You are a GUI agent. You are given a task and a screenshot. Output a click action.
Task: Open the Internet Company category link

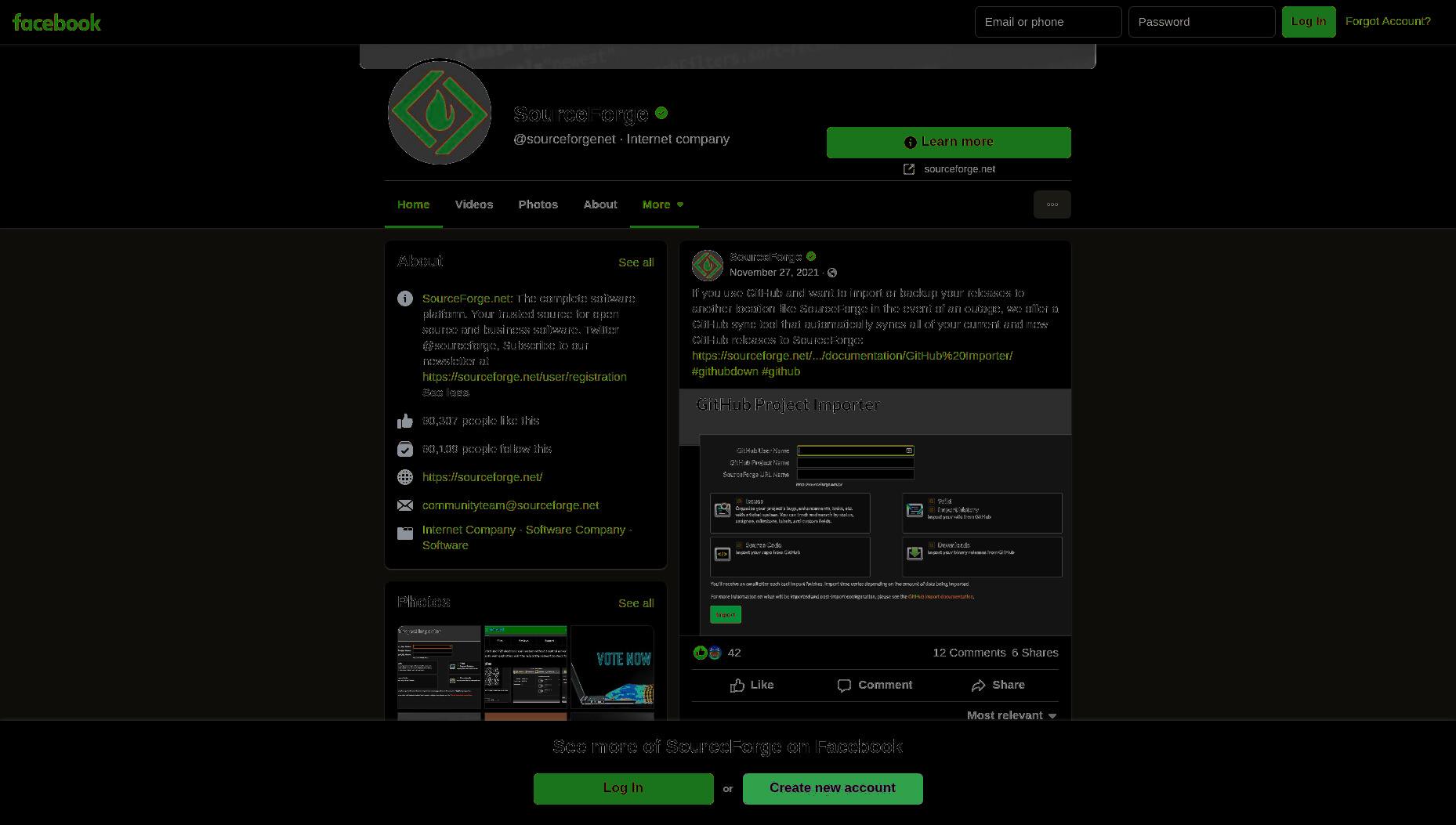tap(469, 530)
